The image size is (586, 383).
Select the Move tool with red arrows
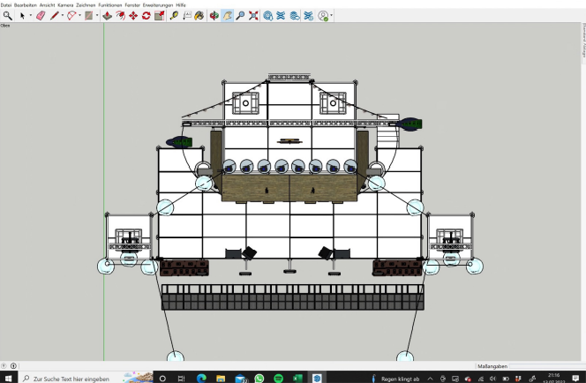(133, 16)
